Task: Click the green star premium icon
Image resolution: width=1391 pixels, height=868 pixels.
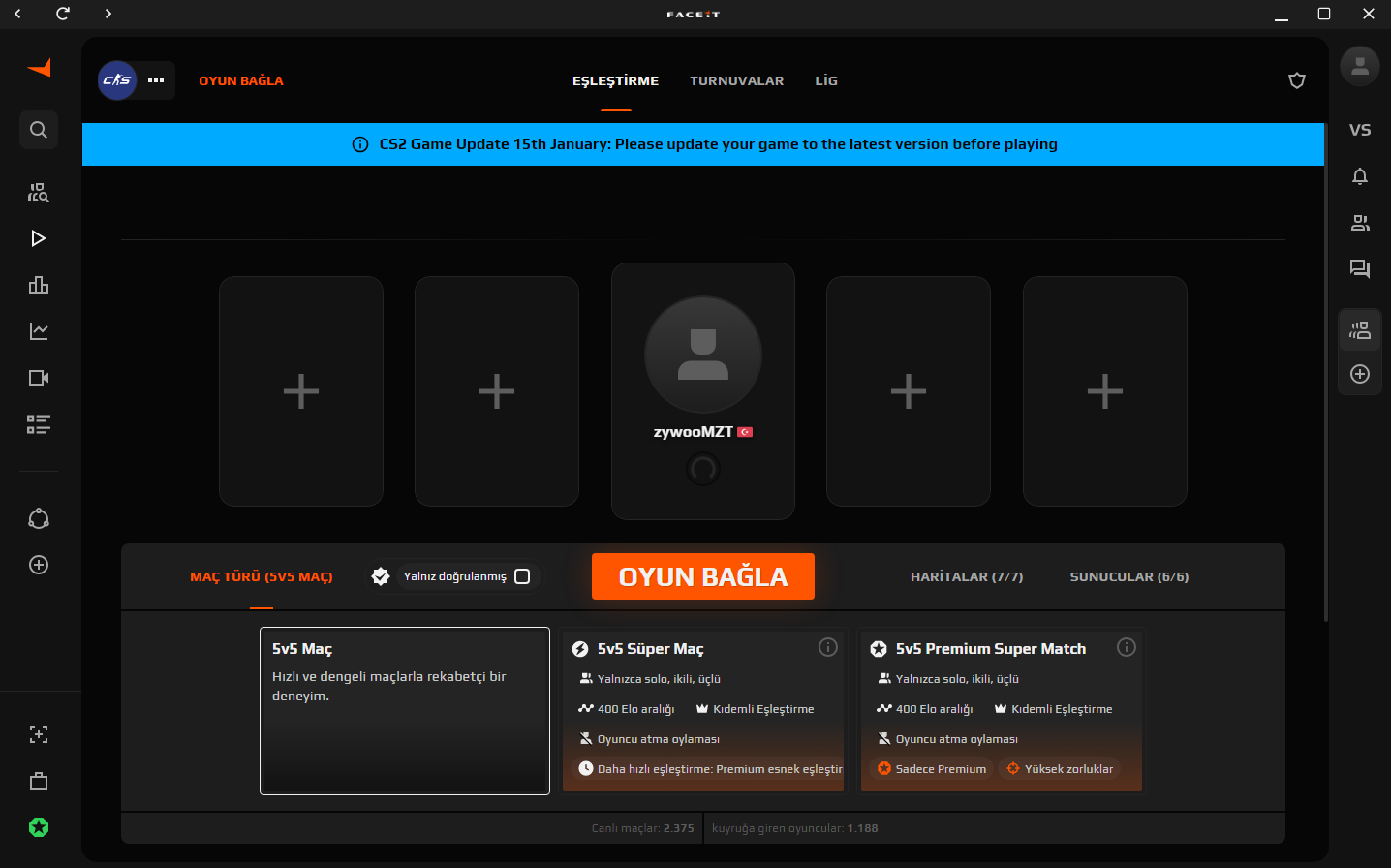Action: tap(39, 827)
